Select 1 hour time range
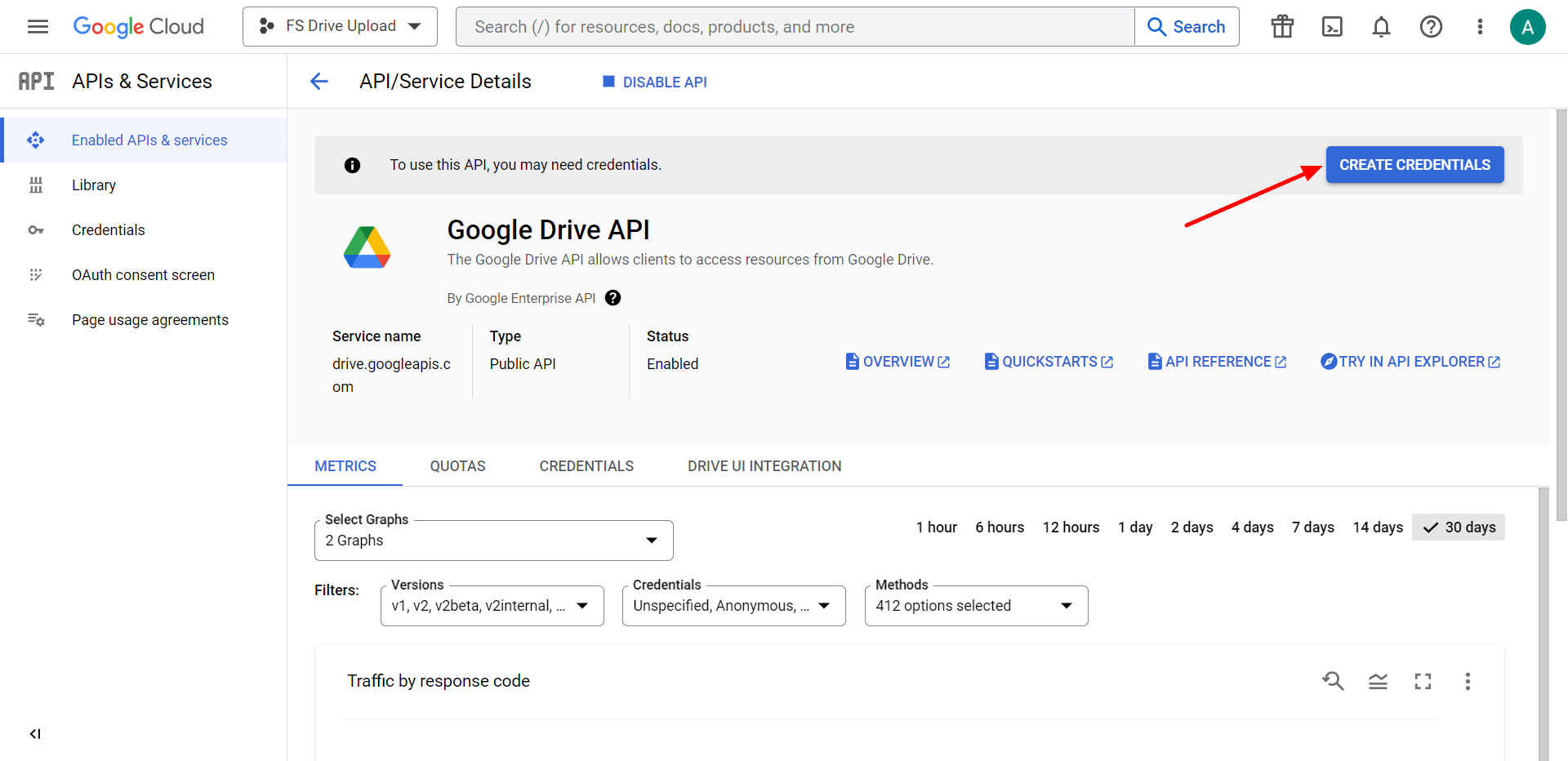Screen dimensions: 1568x761 coord(937,527)
